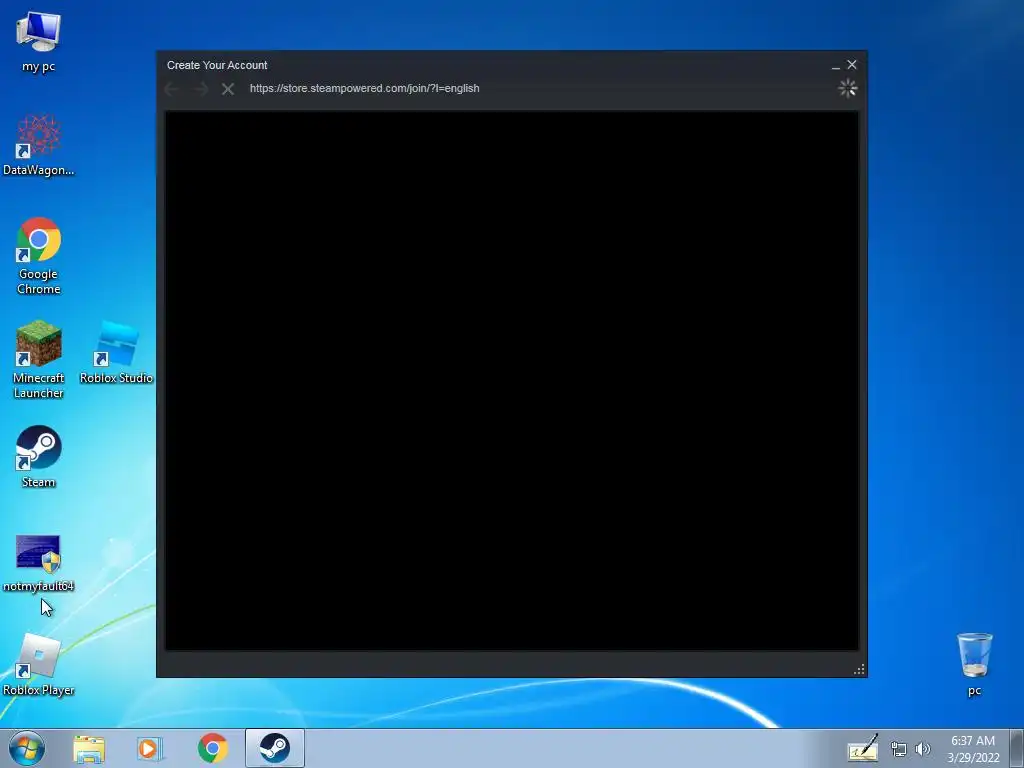The image size is (1024, 768).
Task: Click the Steam store URL address
Action: tap(364, 88)
